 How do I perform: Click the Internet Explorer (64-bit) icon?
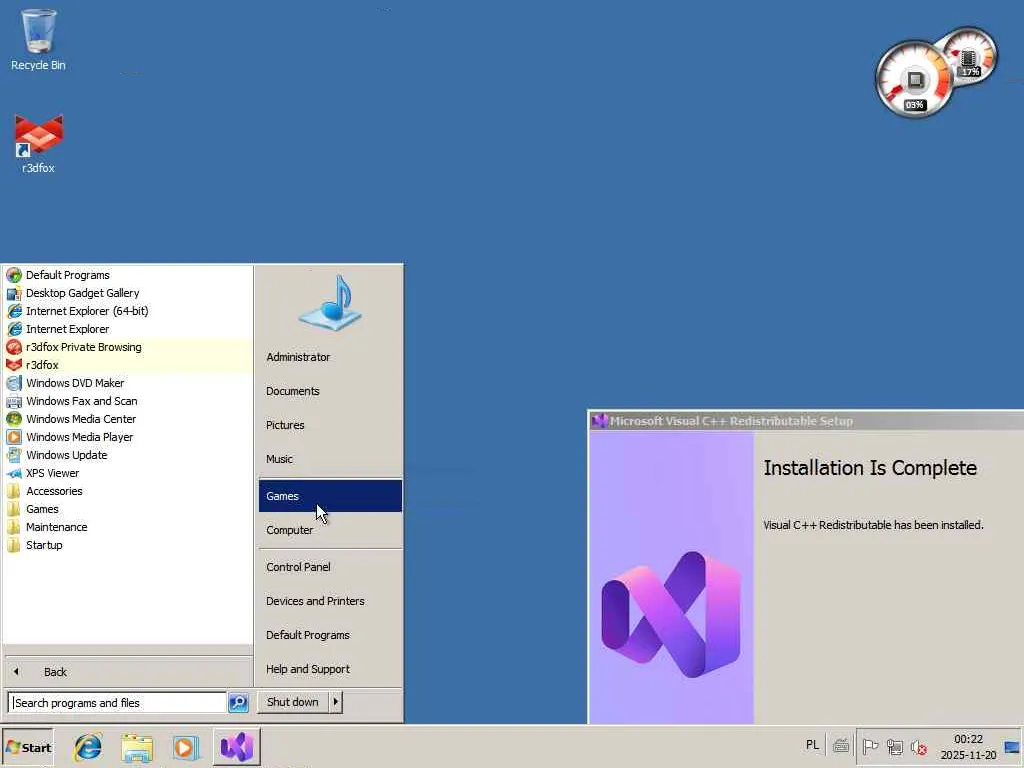[14, 311]
